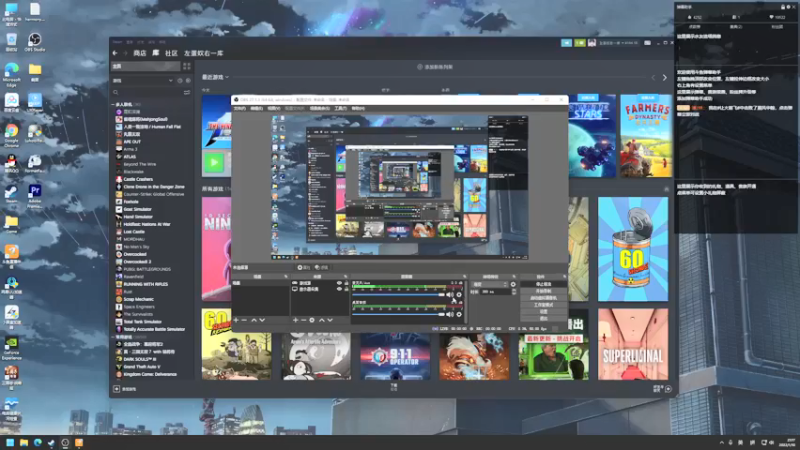Toggle Steam library grid view icon
Image resolution: width=800 pixels, height=450 pixels.
[187, 66]
